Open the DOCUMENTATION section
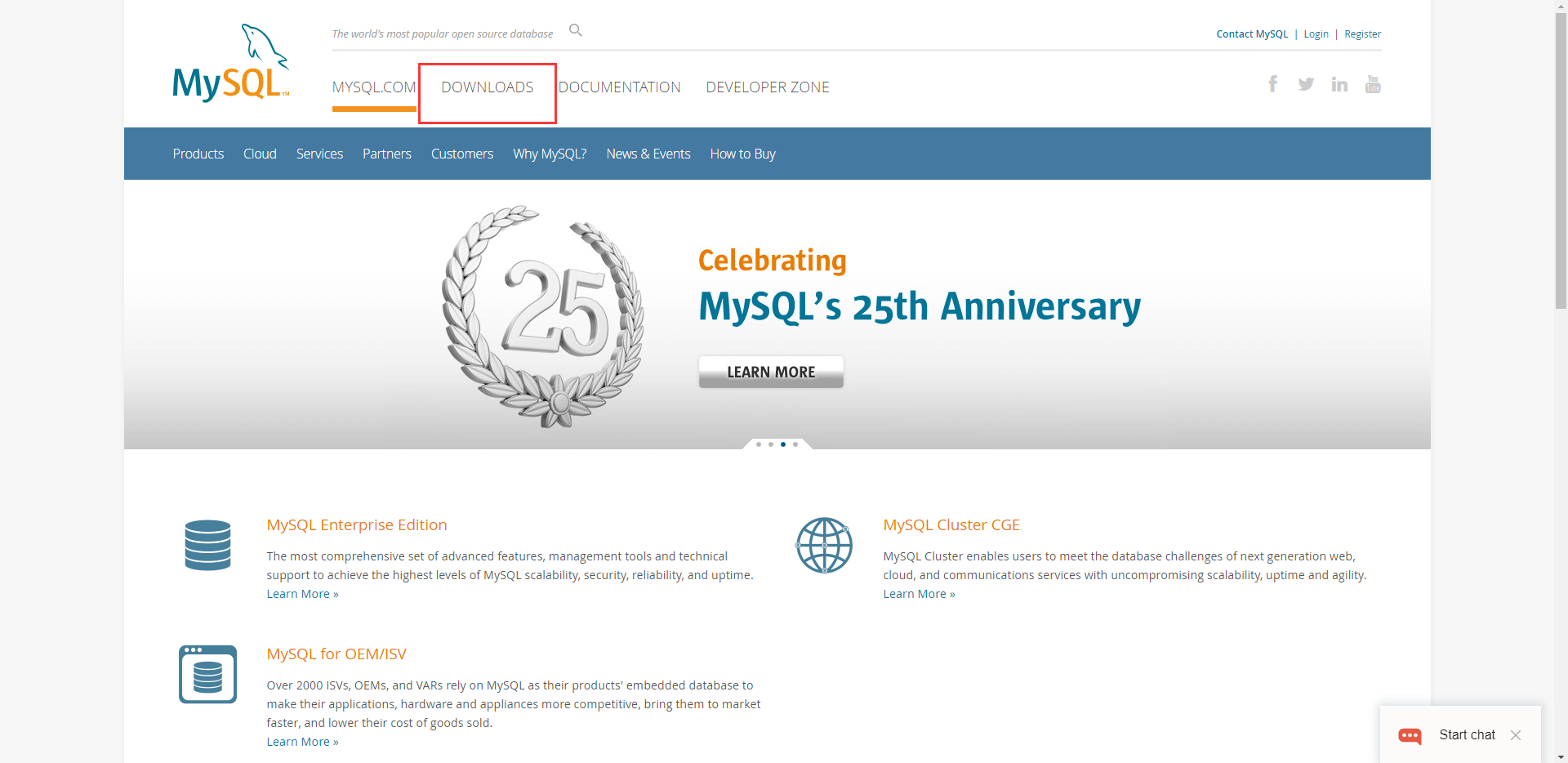The height and width of the screenshot is (763, 1568). (620, 87)
